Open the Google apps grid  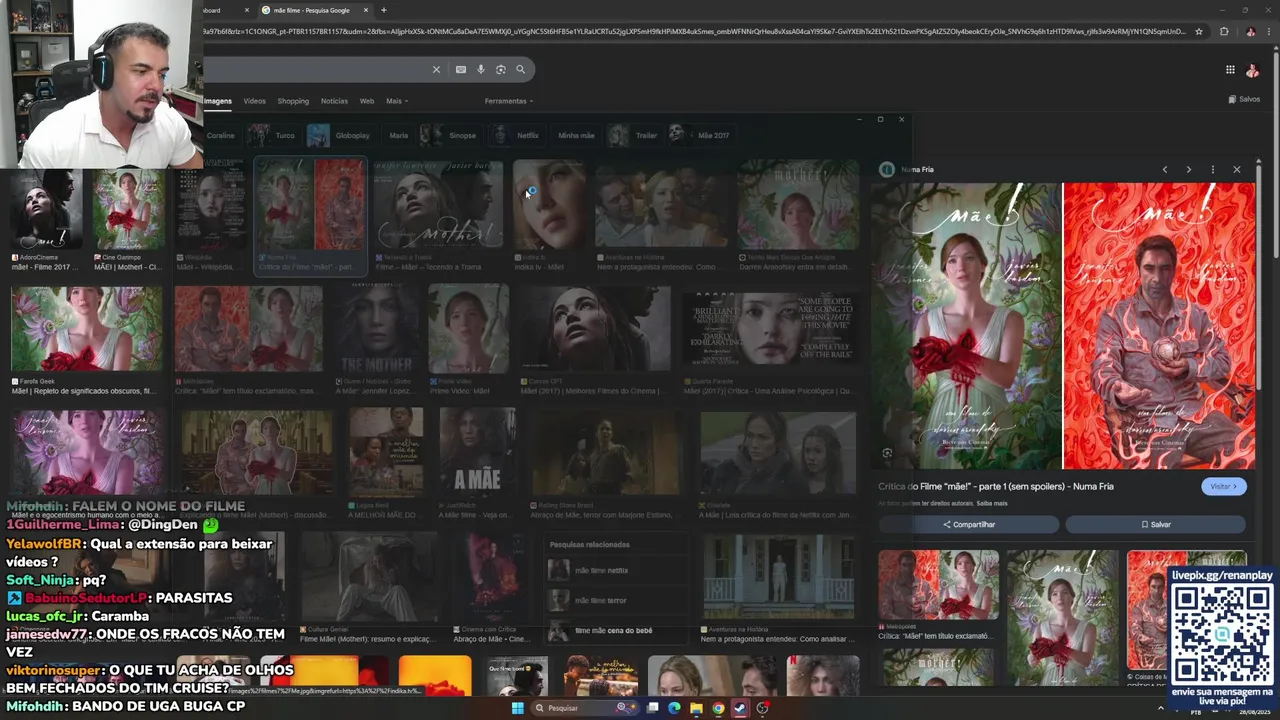click(x=1230, y=69)
